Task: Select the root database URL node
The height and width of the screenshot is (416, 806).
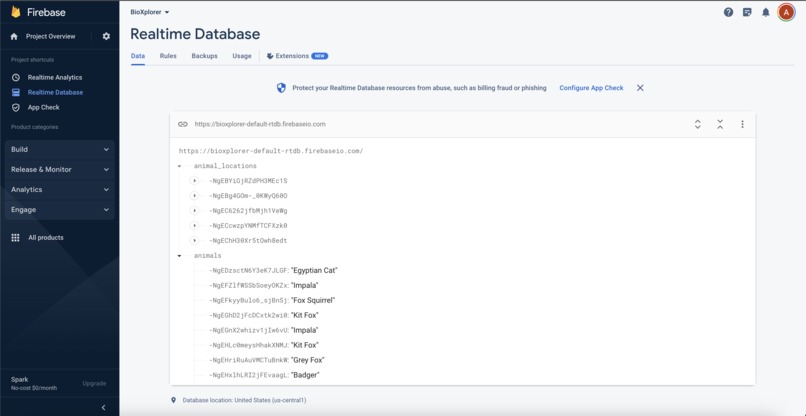Action: tap(271, 151)
